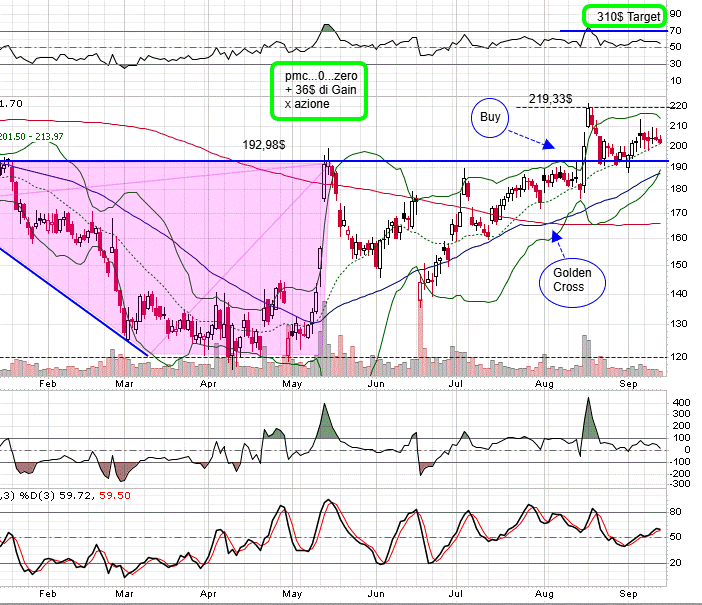Click 'Jul' on the price chart date axis

[x=455, y=384]
